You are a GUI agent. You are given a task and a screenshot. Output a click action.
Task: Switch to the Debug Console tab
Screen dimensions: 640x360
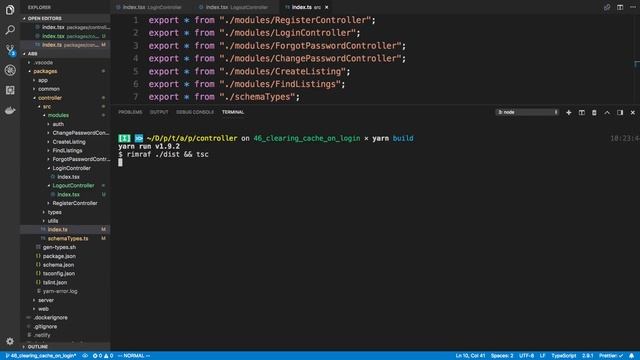pyautogui.click(x=195, y=112)
